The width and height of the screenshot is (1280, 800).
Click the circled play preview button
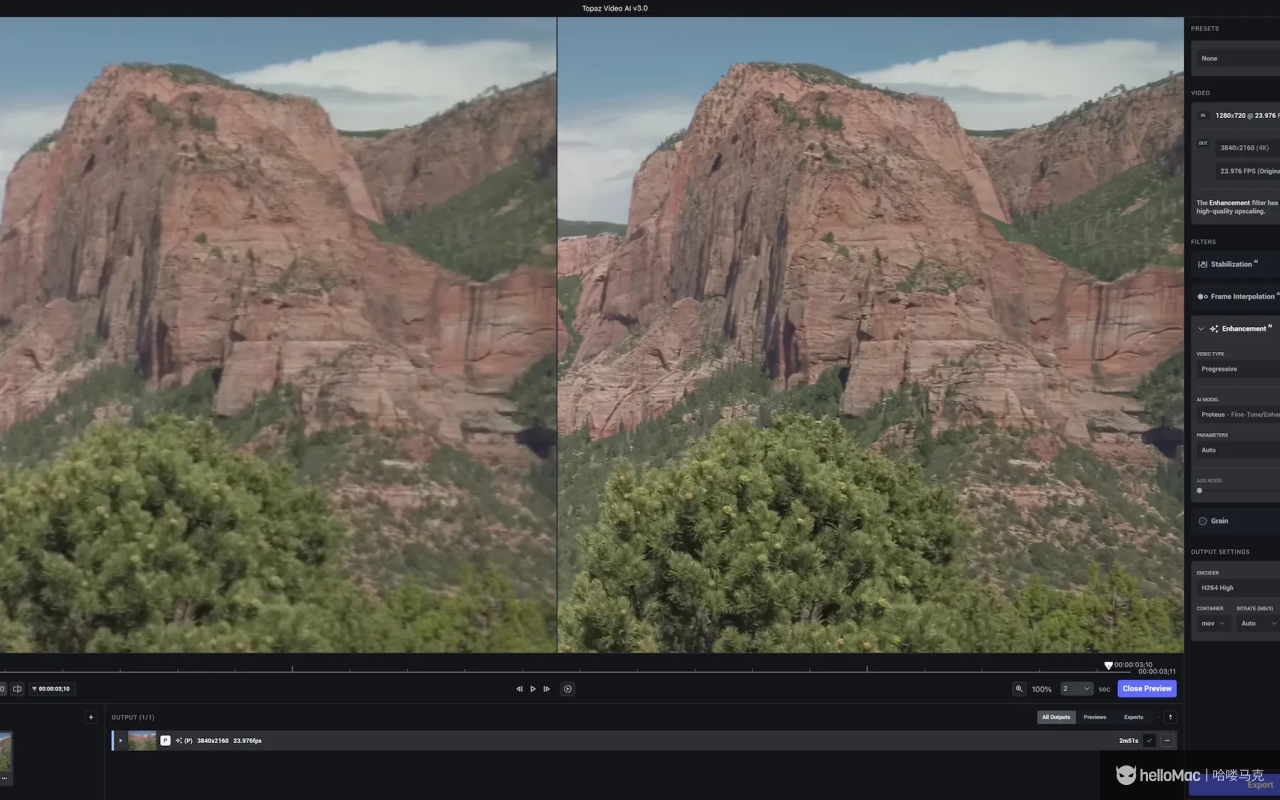(568, 689)
